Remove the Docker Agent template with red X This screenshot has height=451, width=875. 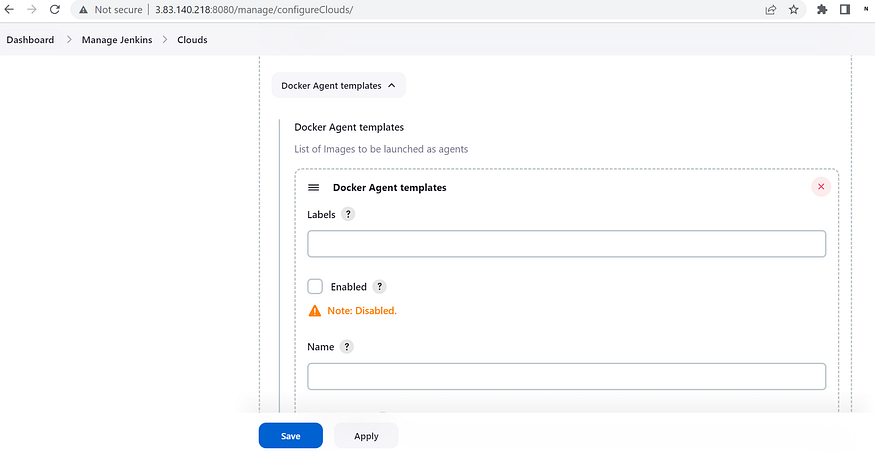(821, 187)
